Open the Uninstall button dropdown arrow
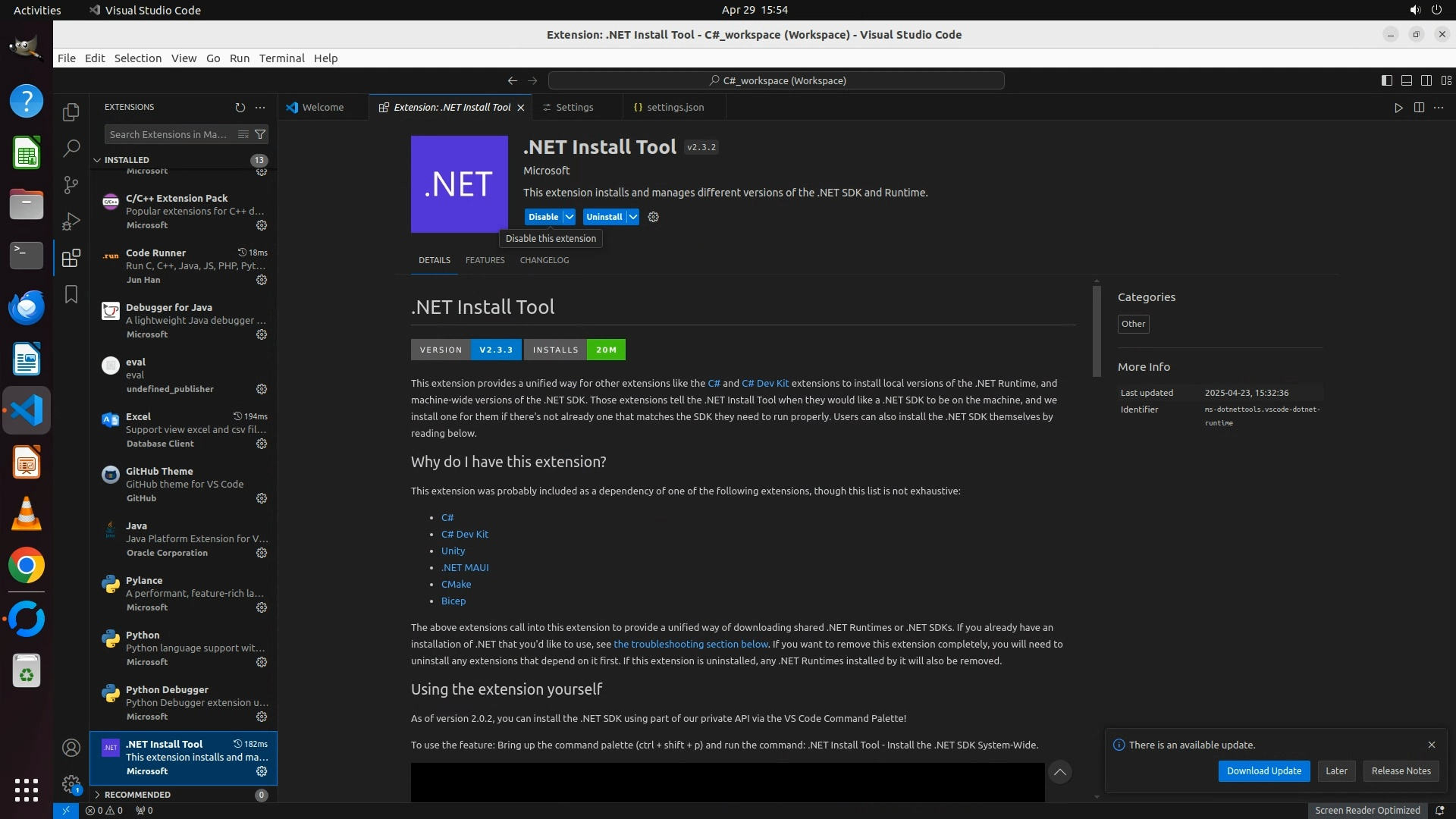Image resolution: width=1456 pixels, height=819 pixels. (x=632, y=217)
